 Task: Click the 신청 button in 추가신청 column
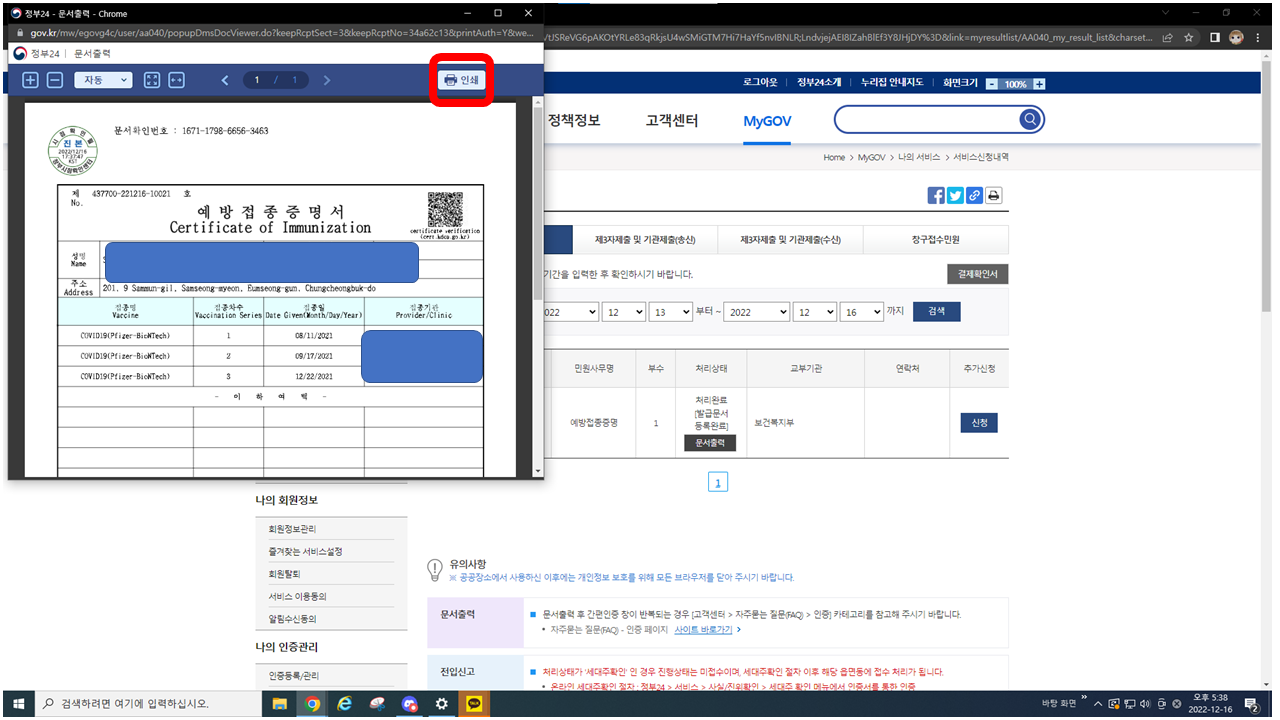(979, 423)
